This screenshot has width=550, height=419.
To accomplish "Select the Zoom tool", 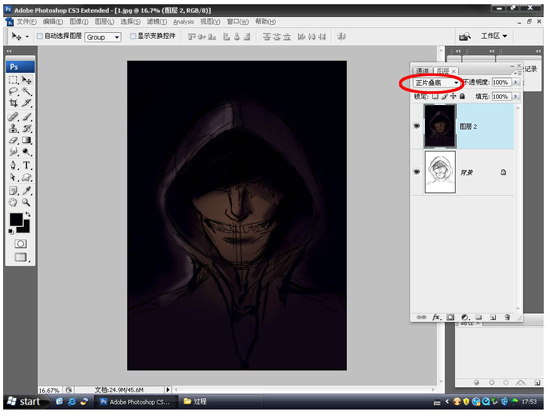I will click(x=27, y=202).
